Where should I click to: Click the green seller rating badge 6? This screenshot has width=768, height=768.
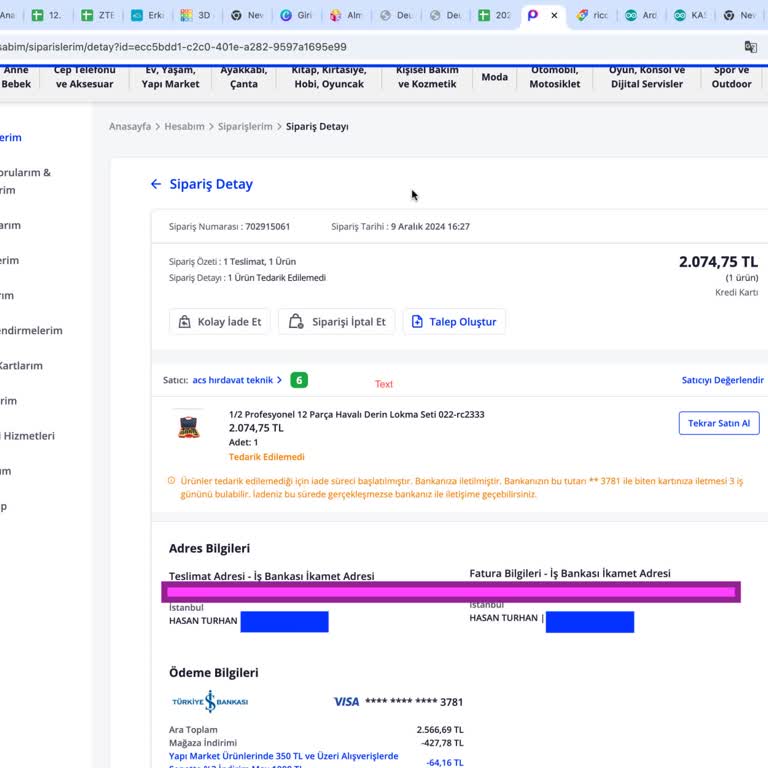point(299,380)
